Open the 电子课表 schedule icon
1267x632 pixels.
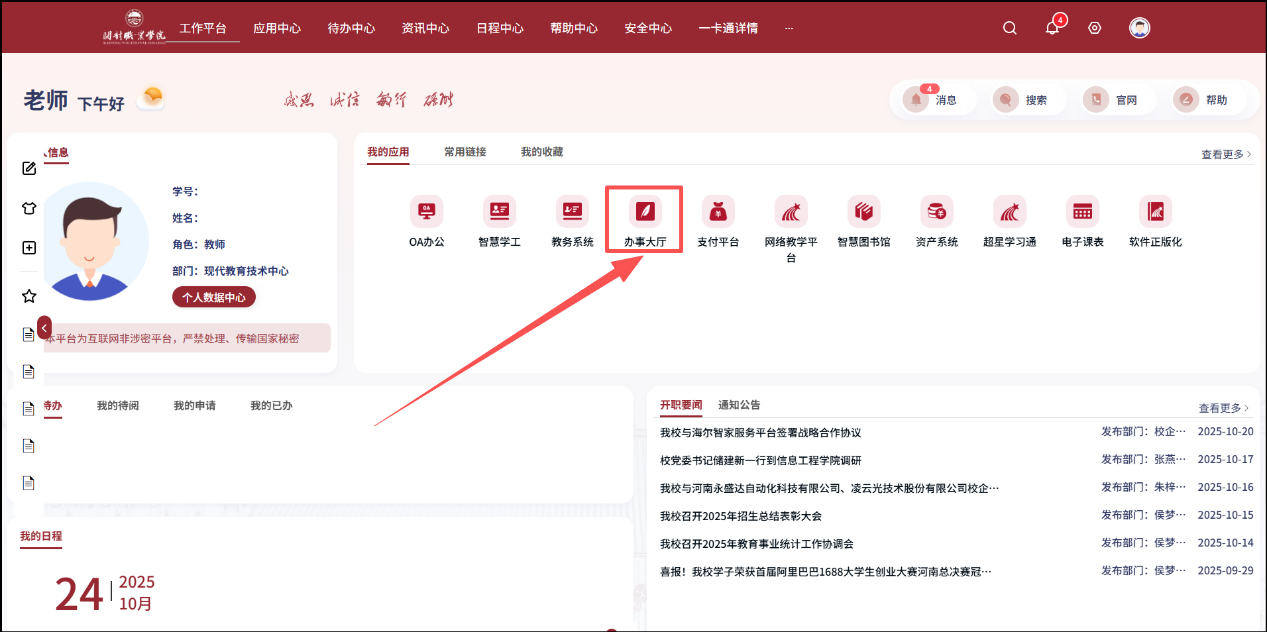1082,212
